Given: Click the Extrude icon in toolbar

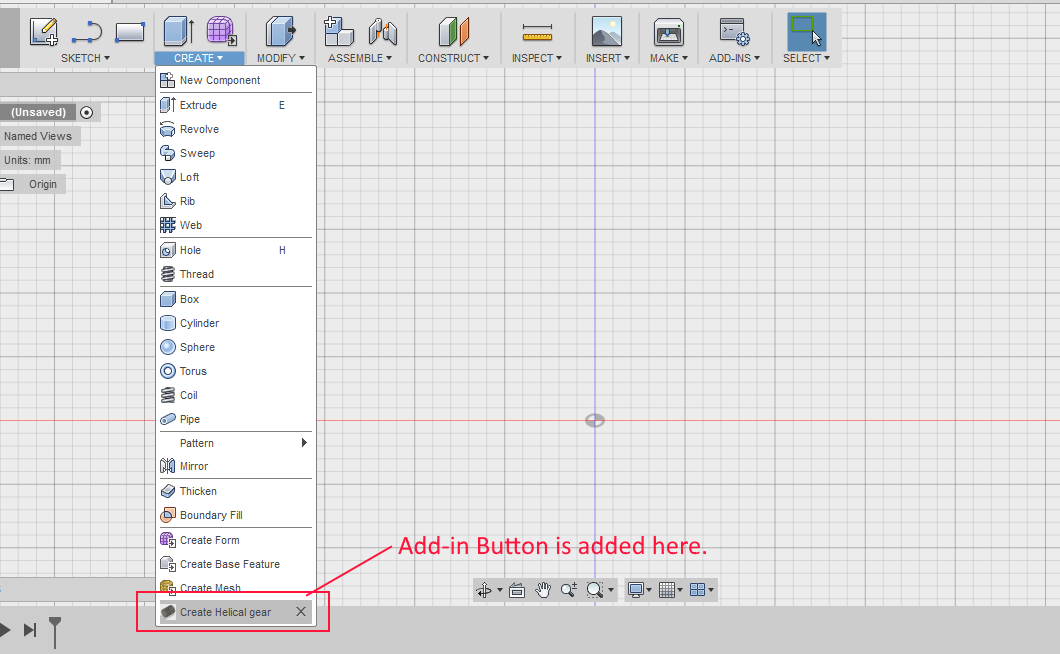Looking at the screenshot, I should 178,31.
